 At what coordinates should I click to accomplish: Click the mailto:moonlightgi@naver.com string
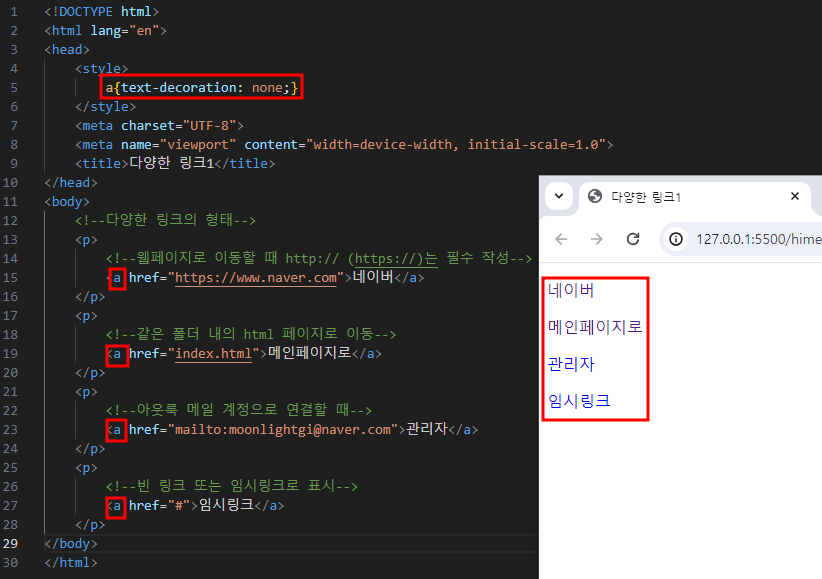283,430
